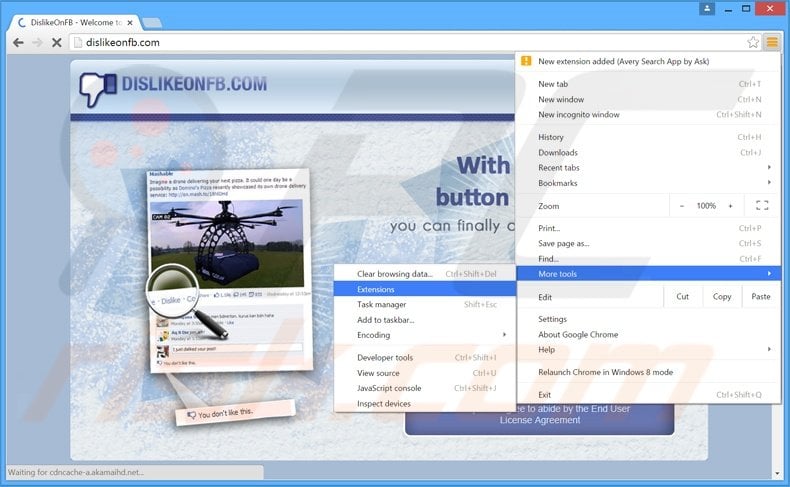Image resolution: width=790 pixels, height=487 pixels.
Task: Choose Exit from the Chrome menu
Action: click(x=649, y=394)
